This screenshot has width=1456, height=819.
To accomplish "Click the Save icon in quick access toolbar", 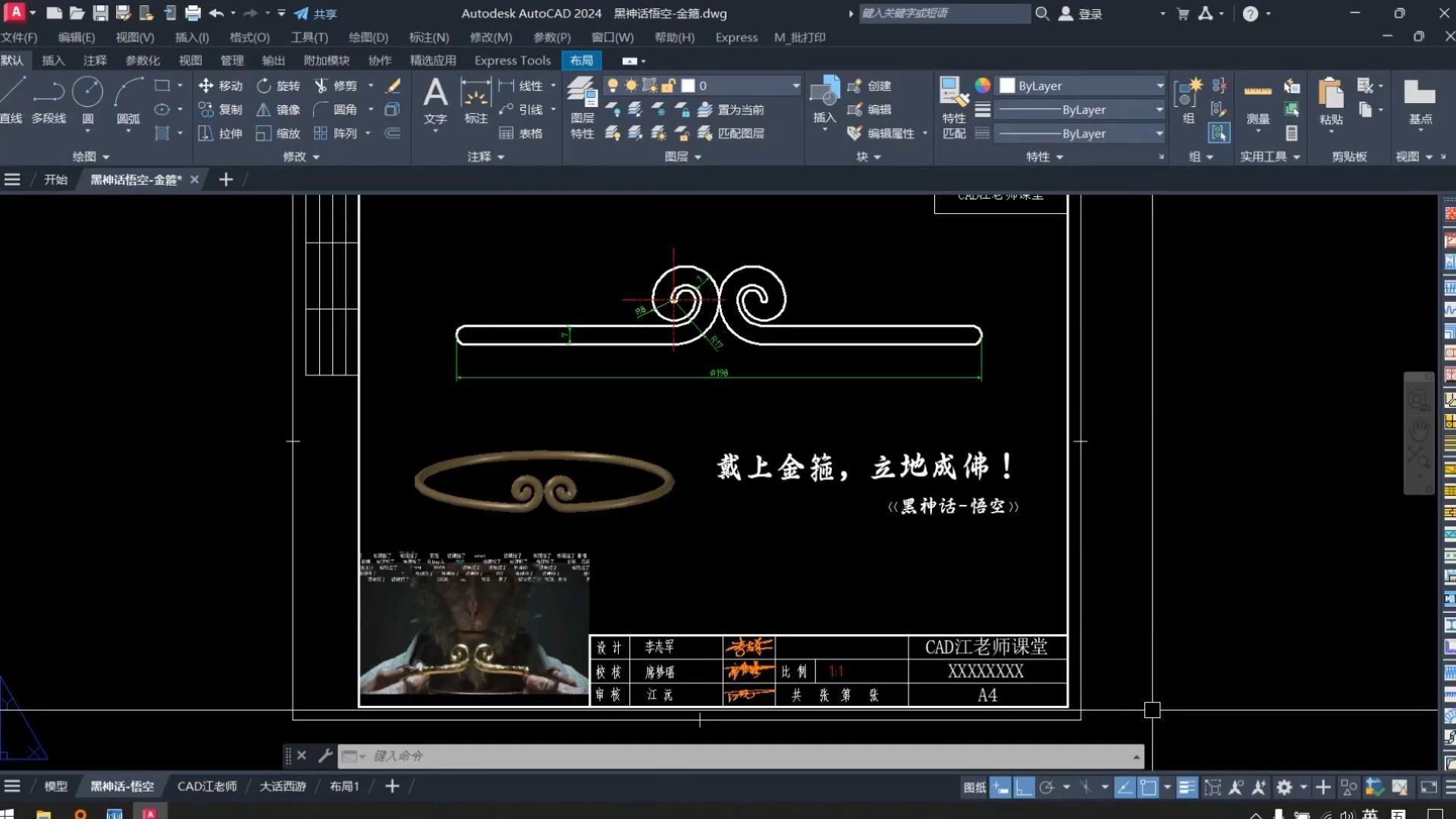I will [100, 13].
